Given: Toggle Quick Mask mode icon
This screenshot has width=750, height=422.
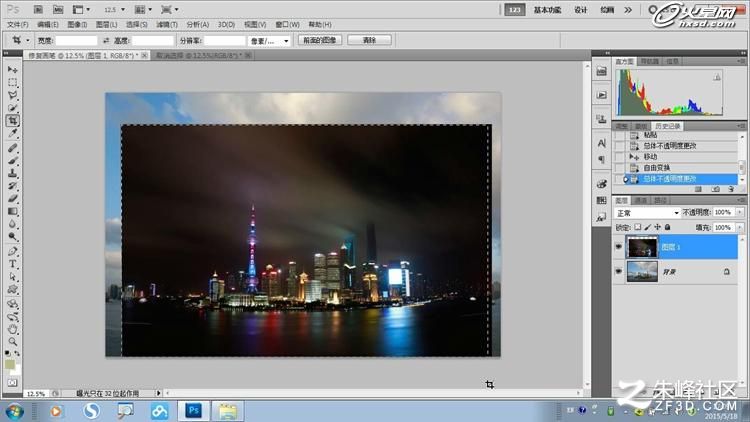Looking at the screenshot, I should (x=12, y=383).
